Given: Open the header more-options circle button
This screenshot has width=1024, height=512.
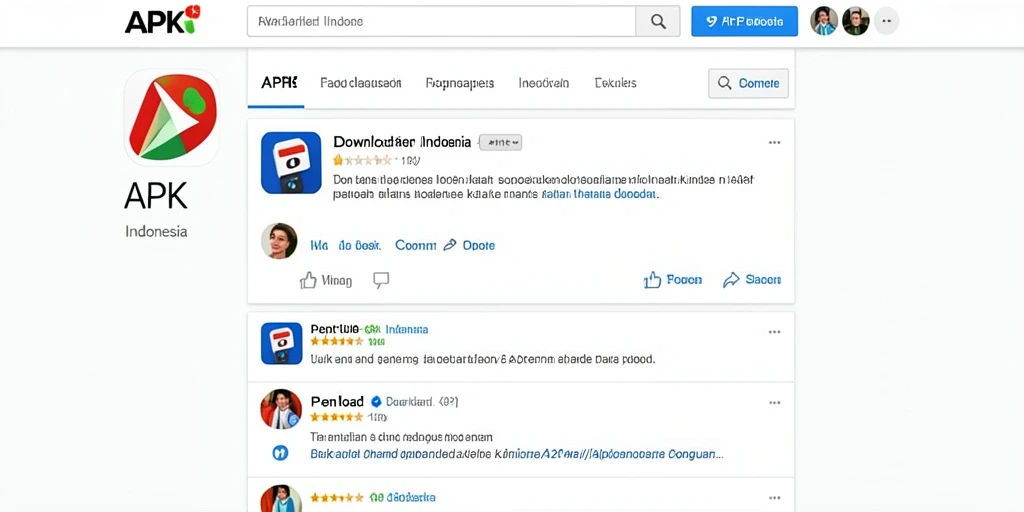Looking at the screenshot, I should coord(886,21).
